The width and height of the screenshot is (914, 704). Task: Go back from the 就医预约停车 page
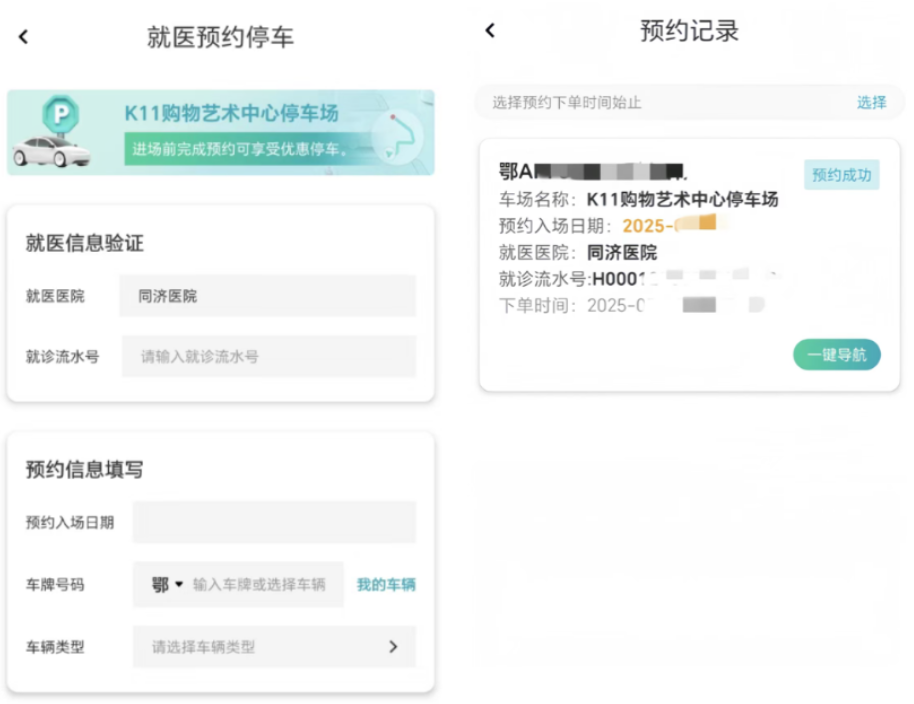pos(24,37)
